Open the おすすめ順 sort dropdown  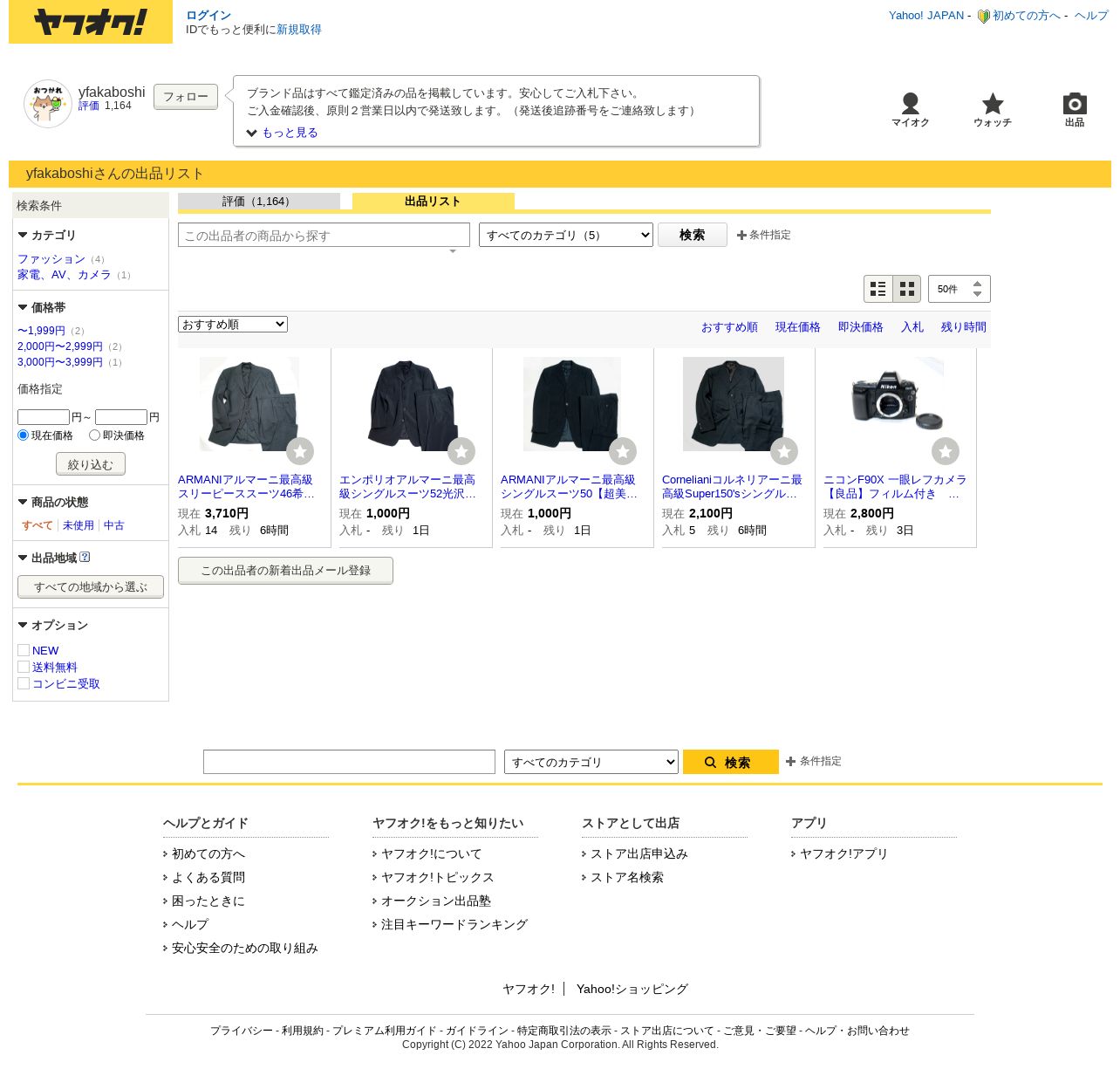tap(233, 325)
